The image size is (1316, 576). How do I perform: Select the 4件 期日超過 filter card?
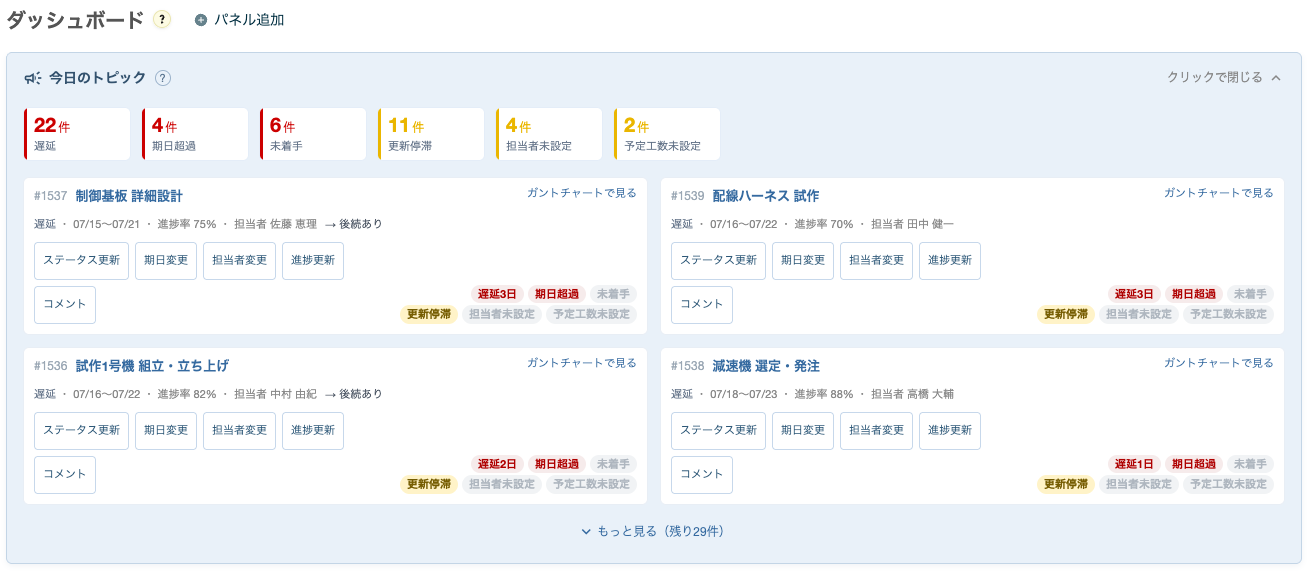pos(195,134)
